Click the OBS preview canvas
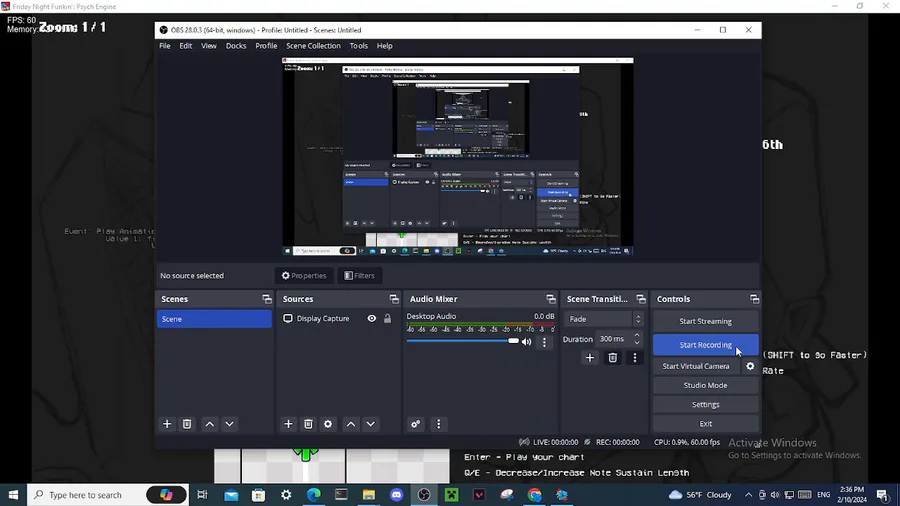Image resolution: width=900 pixels, height=506 pixels. [457, 157]
